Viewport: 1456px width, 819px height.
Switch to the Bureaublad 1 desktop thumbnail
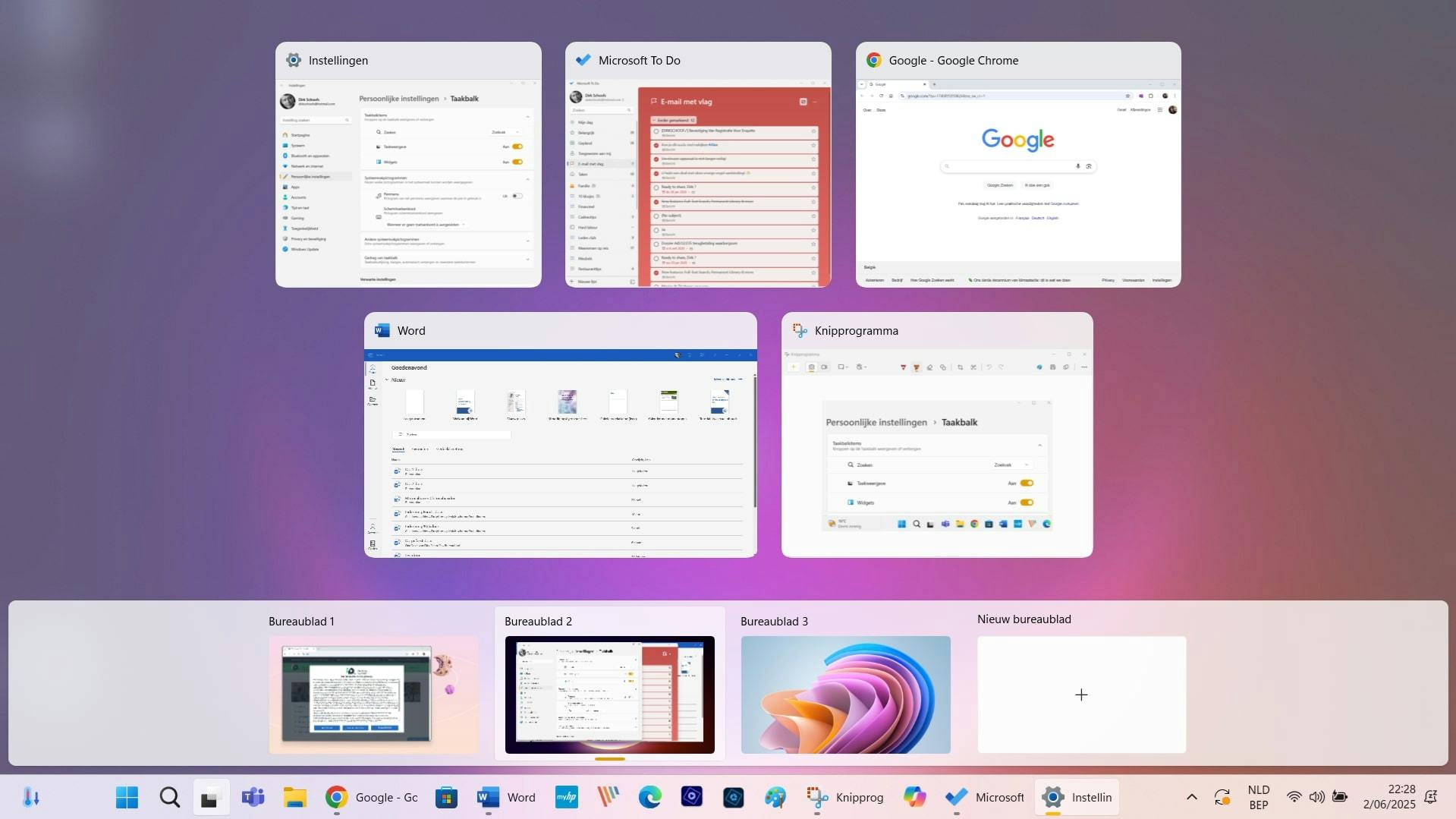coord(373,695)
